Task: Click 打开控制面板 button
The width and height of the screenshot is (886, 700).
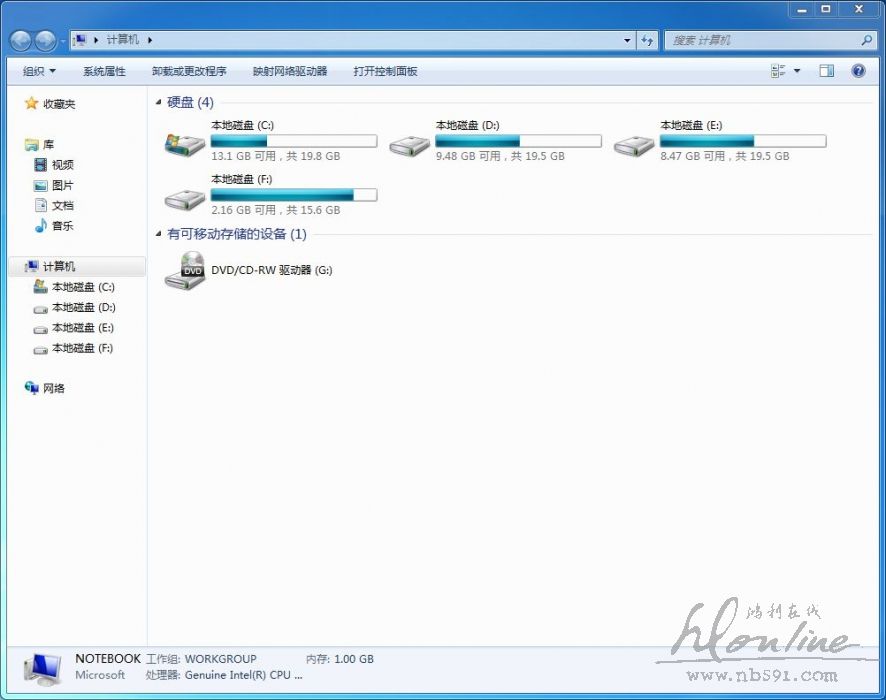Action: click(x=385, y=71)
